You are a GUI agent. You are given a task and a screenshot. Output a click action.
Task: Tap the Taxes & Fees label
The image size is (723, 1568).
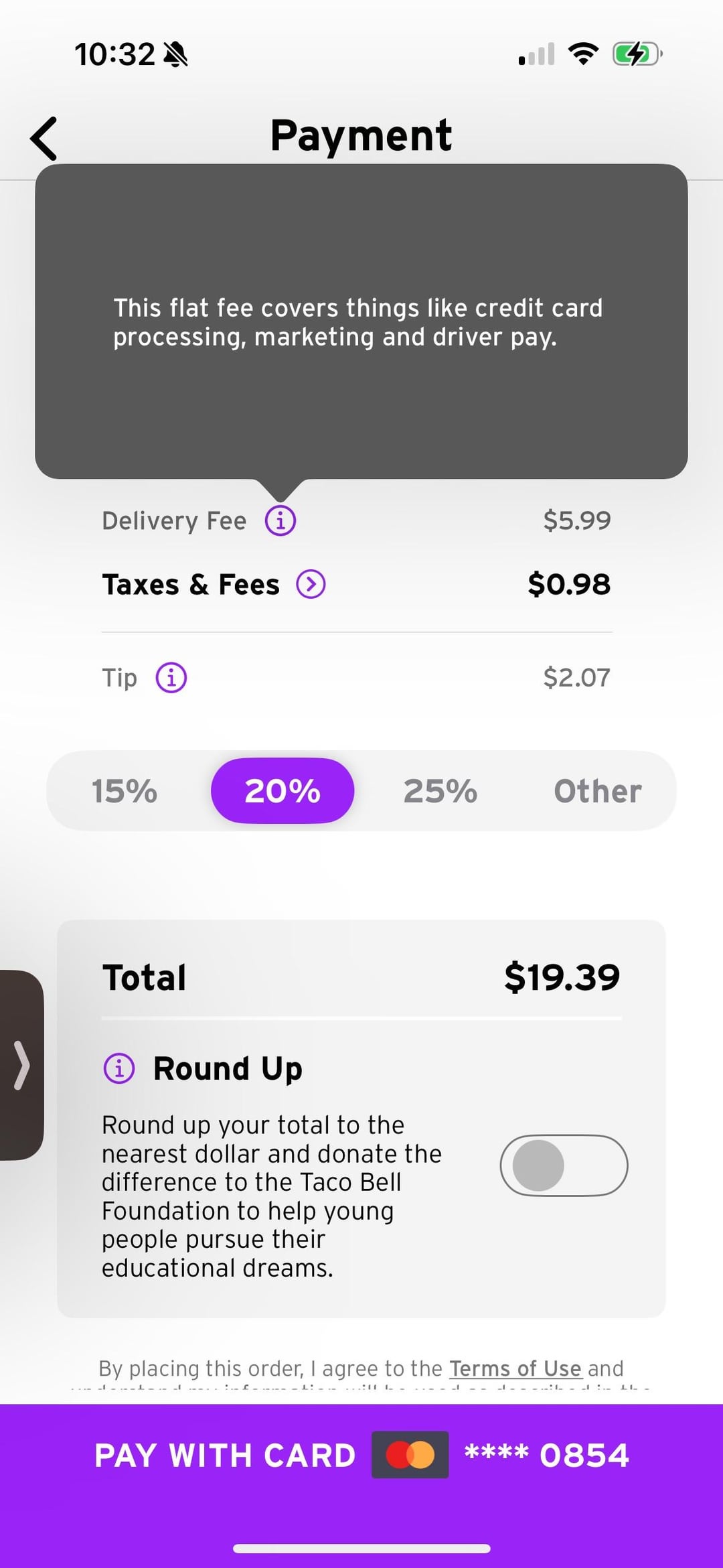pos(191,585)
